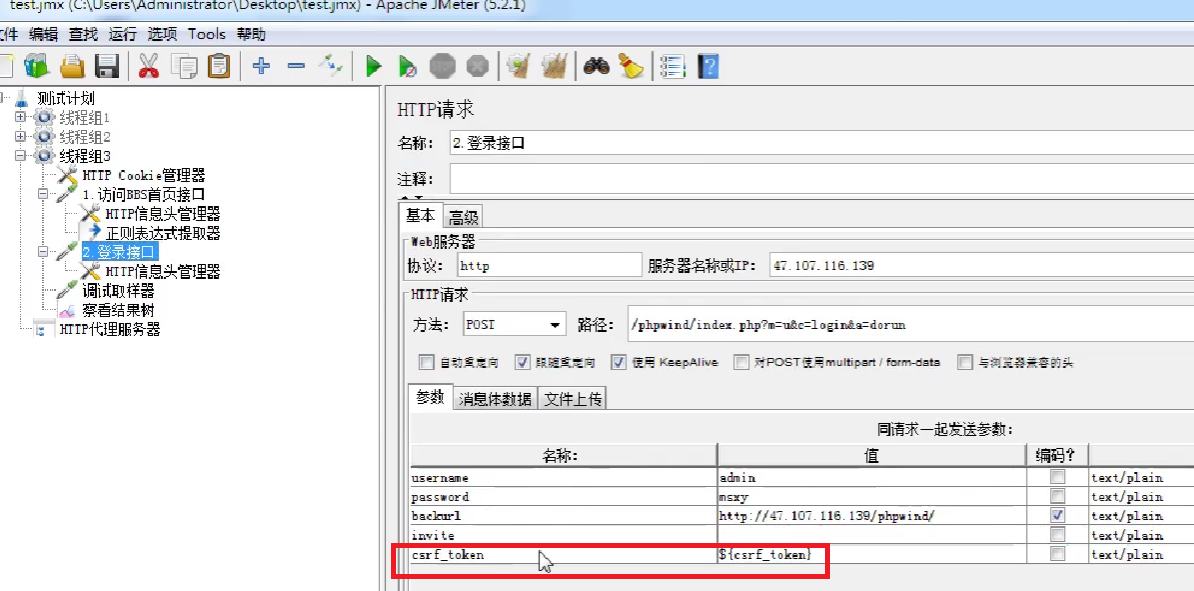Viewport: 1194px width, 591px height.
Task: Click the grey Shutdown icon
Action: (477, 66)
